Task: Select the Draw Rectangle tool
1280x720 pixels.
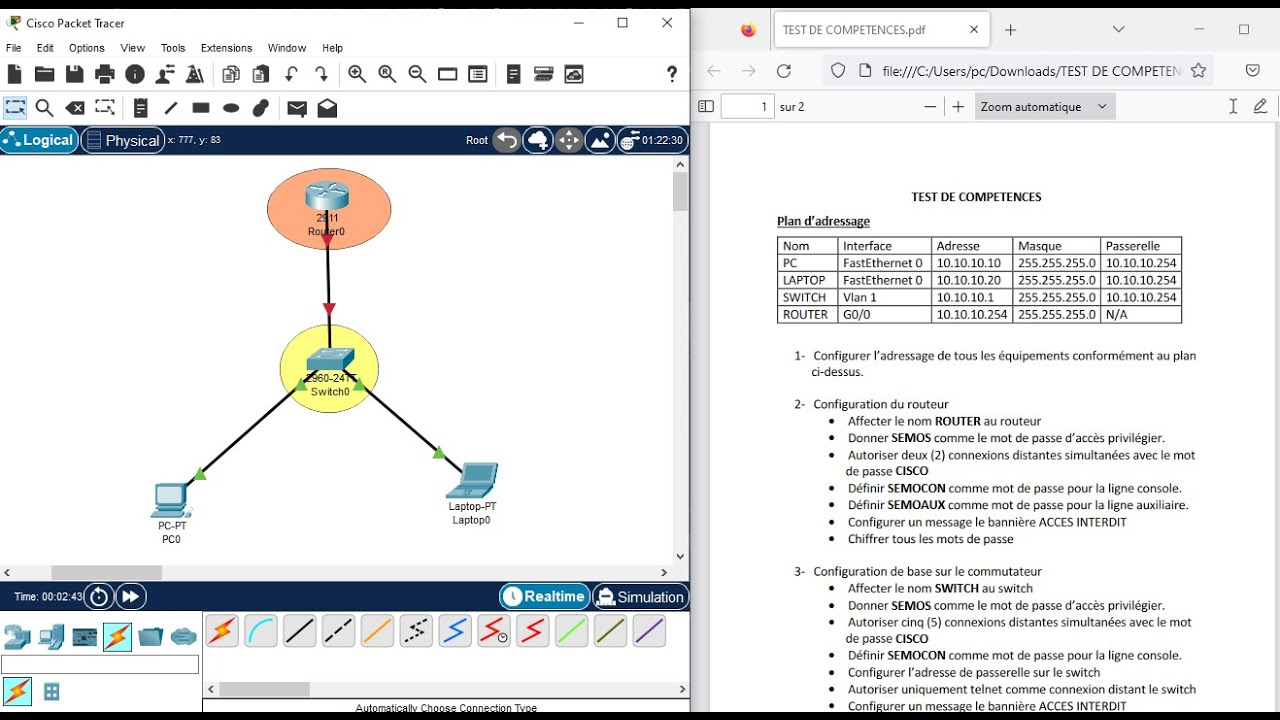Action: [201, 108]
